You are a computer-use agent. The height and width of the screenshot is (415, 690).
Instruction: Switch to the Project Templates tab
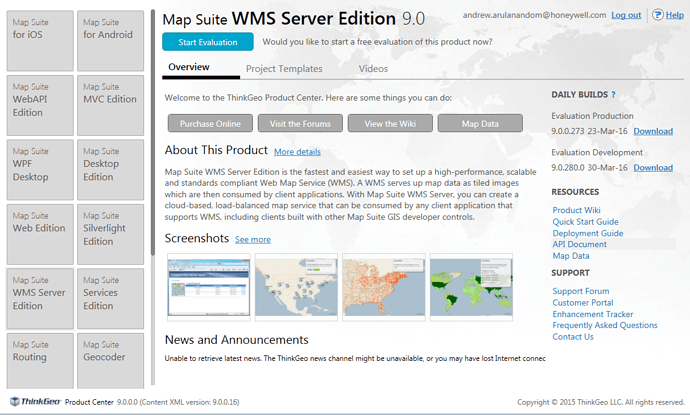click(284, 69)
